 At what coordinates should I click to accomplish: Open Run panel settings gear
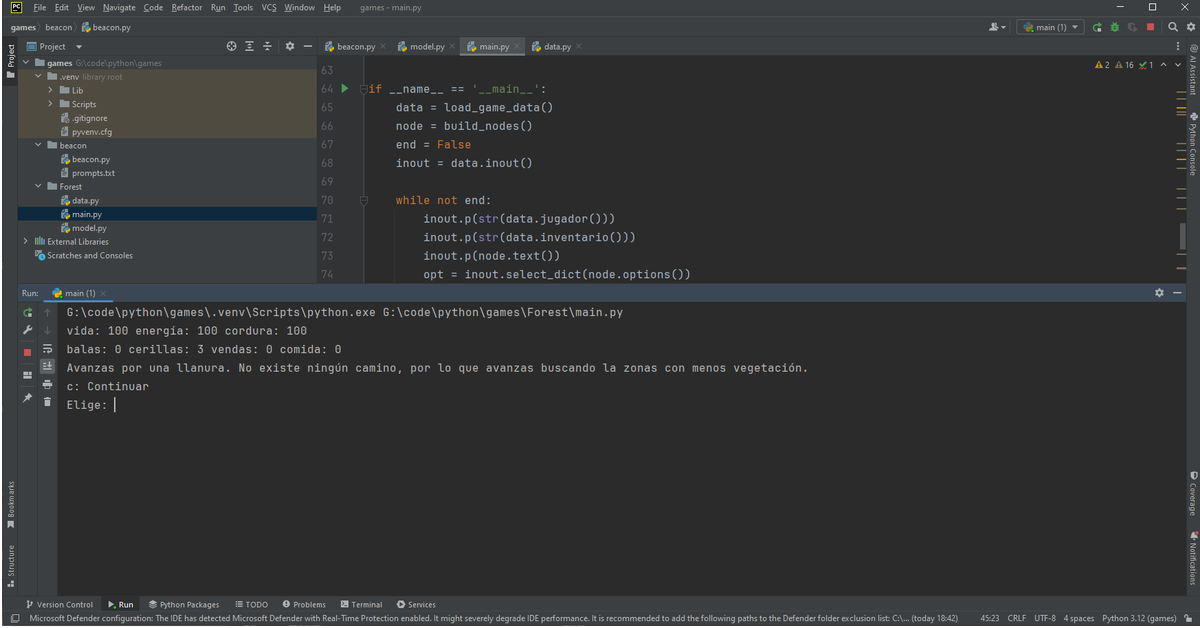[x=1160, y=293]
